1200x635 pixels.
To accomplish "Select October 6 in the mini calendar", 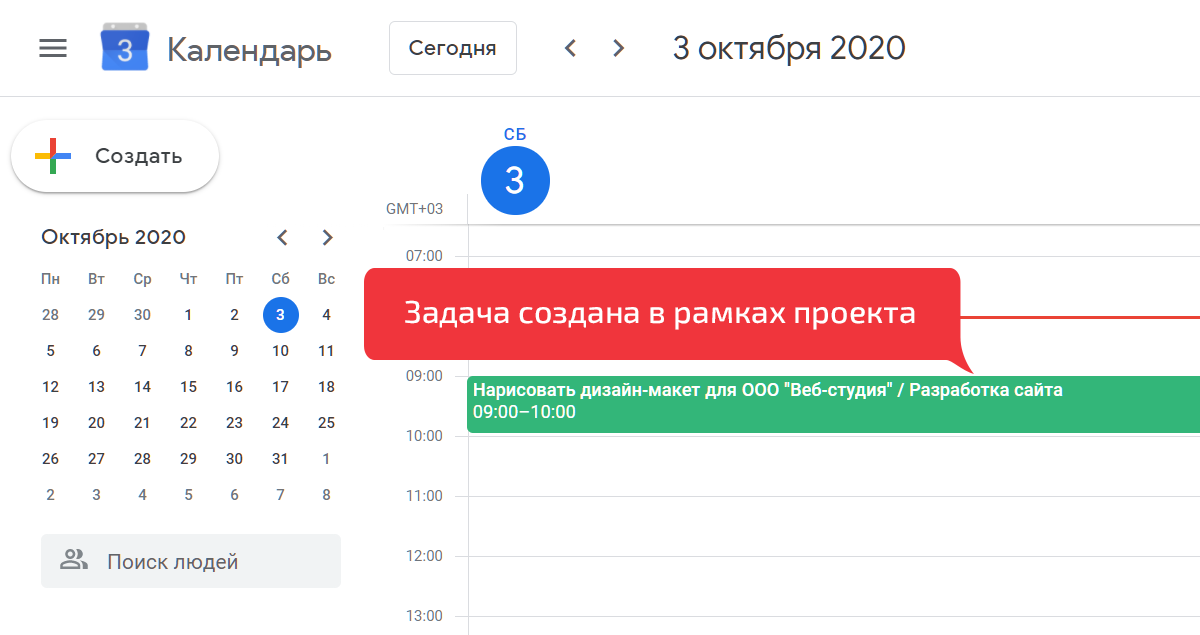I will [96, 351].
